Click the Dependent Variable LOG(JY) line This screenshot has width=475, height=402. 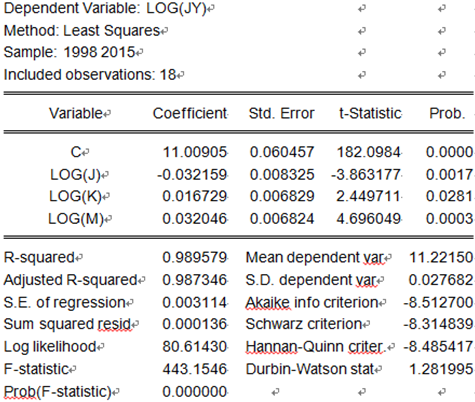(105, 9)
